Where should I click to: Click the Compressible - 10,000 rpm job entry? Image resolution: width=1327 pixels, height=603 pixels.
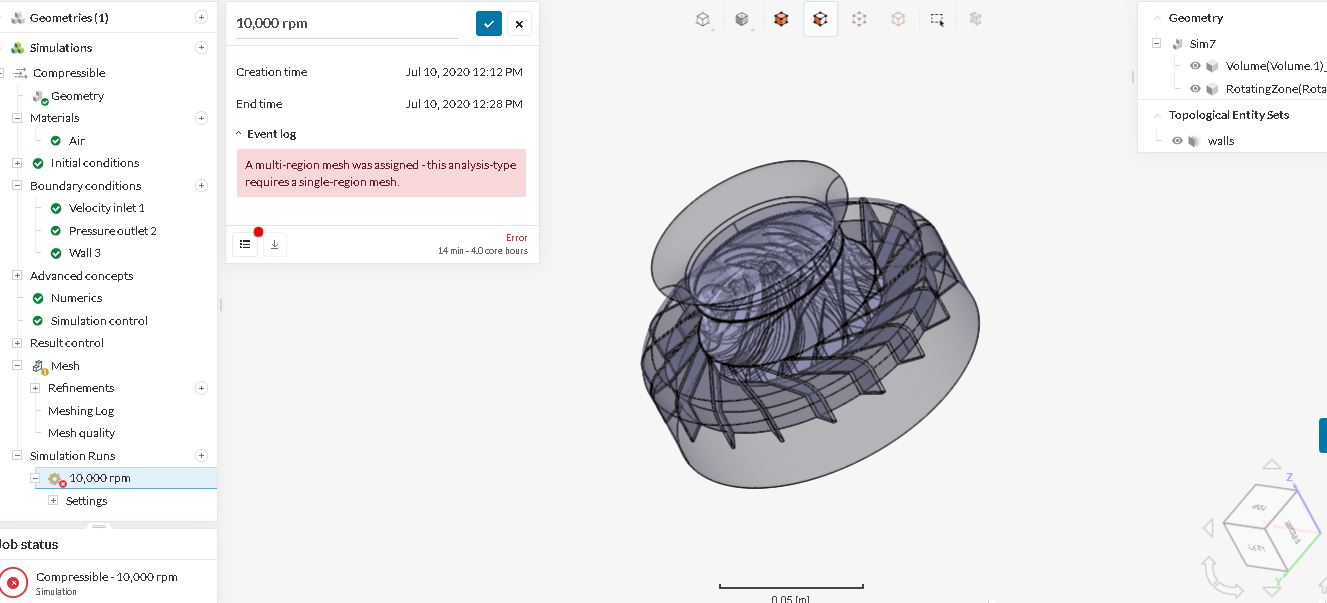107,582
